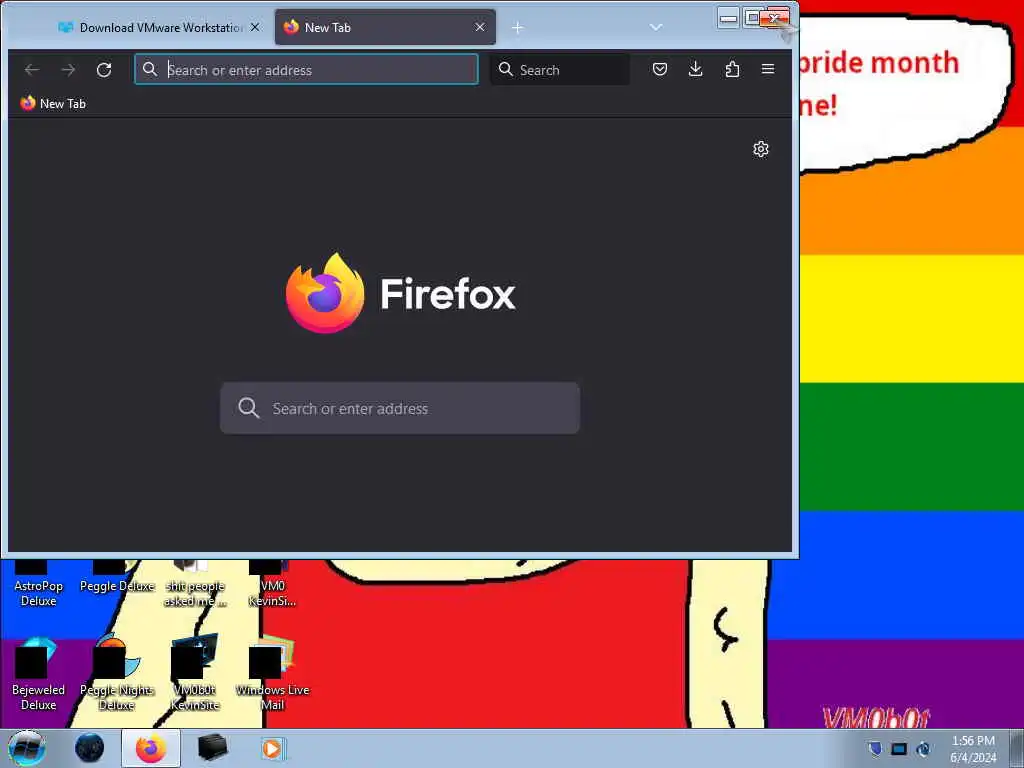Open the Firefox application menu
Image resolution: width=1024 pixels, height=768 pixels.
768,69
